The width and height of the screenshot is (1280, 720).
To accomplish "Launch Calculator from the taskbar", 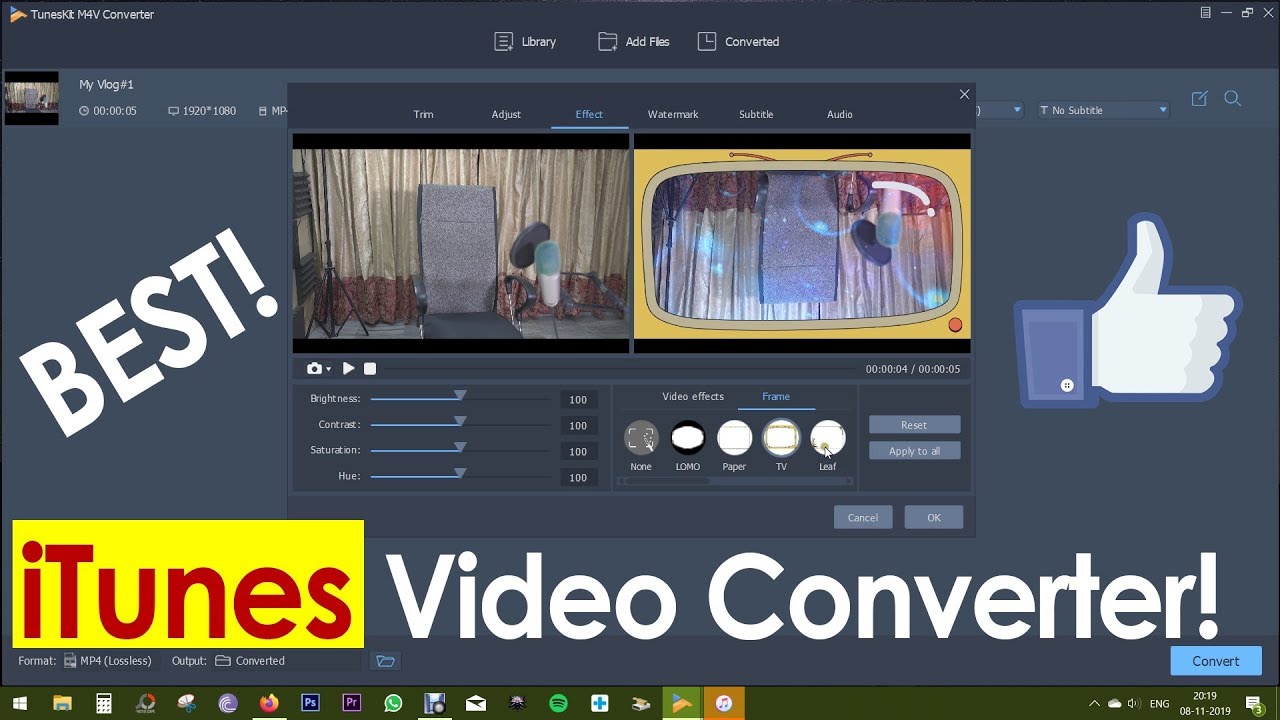I will click(x=104, y=704).
